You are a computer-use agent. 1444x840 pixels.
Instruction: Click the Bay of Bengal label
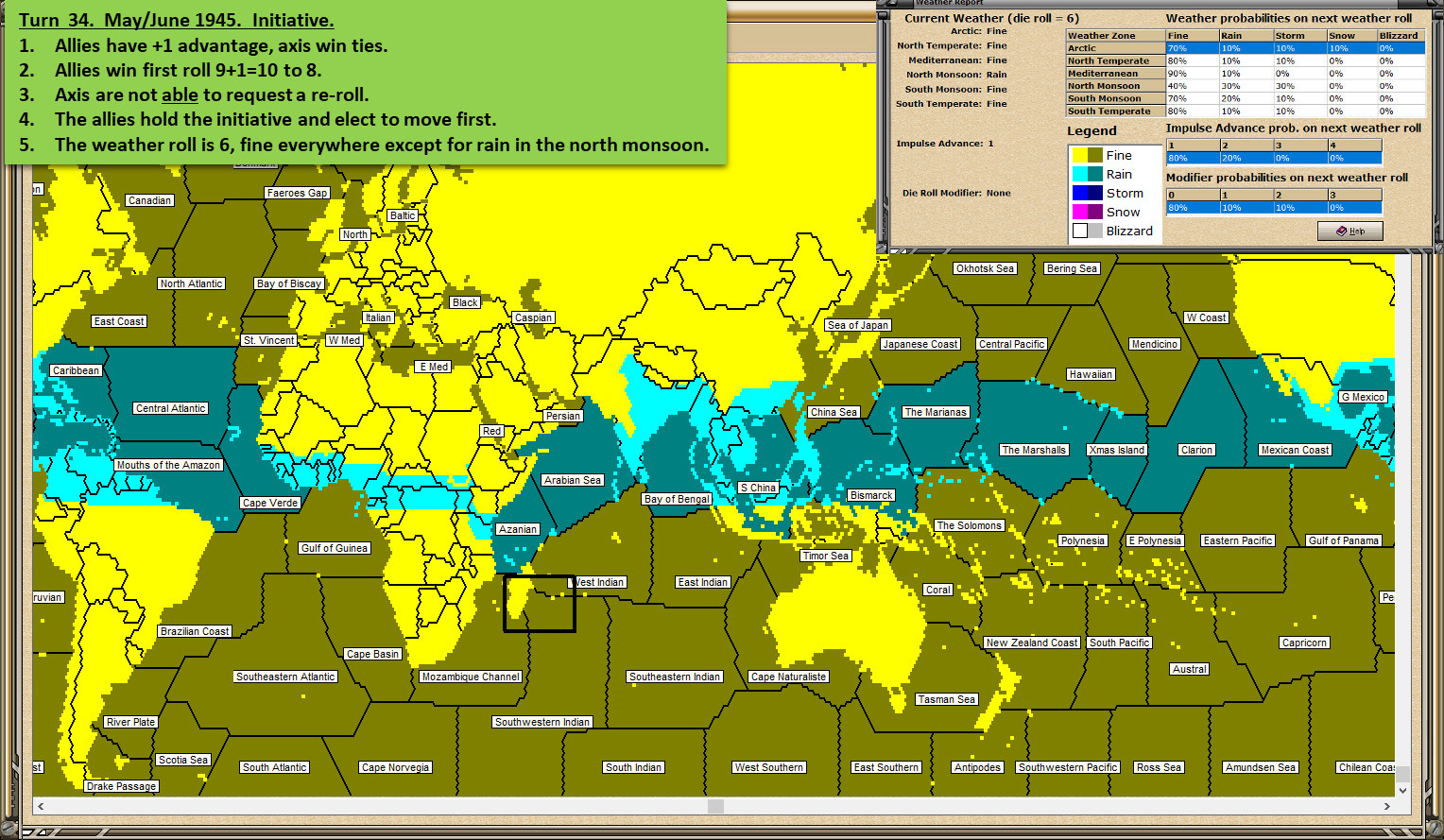[677, 499]
